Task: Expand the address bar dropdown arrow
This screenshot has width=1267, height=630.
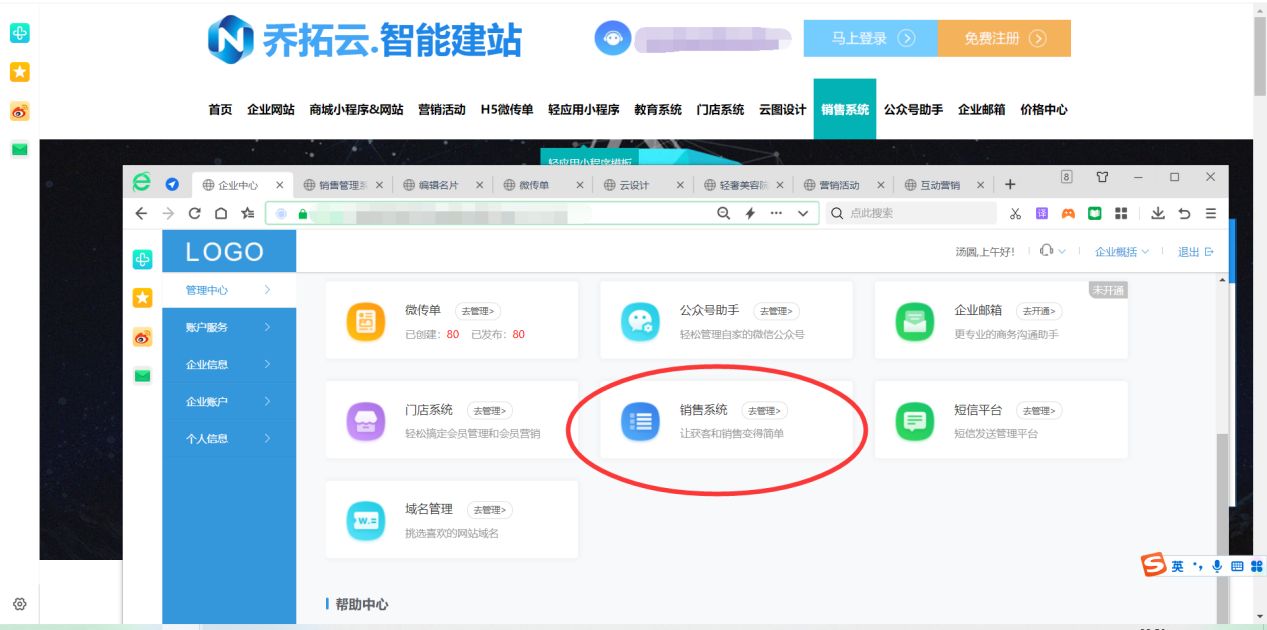Action: 802,213
